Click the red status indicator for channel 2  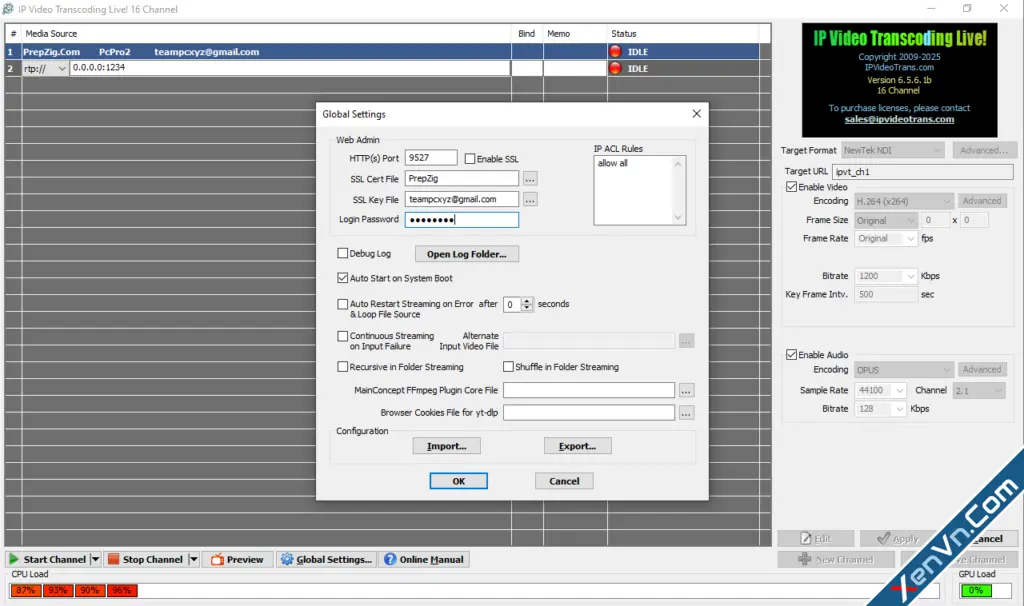click(x=615, y=68)
